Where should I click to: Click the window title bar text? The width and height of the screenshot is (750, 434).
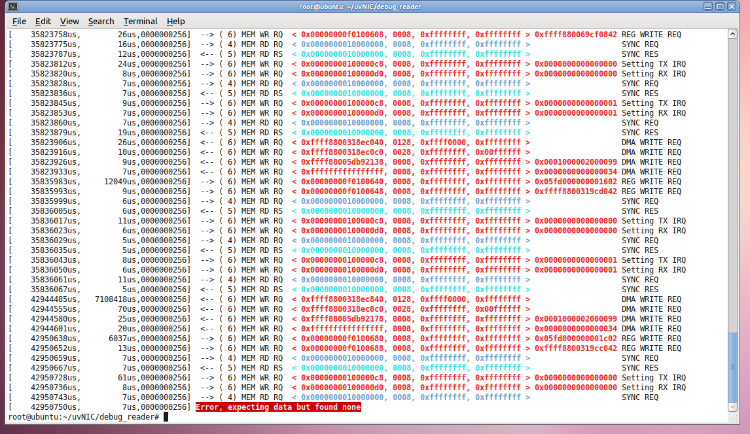point(374,6)
